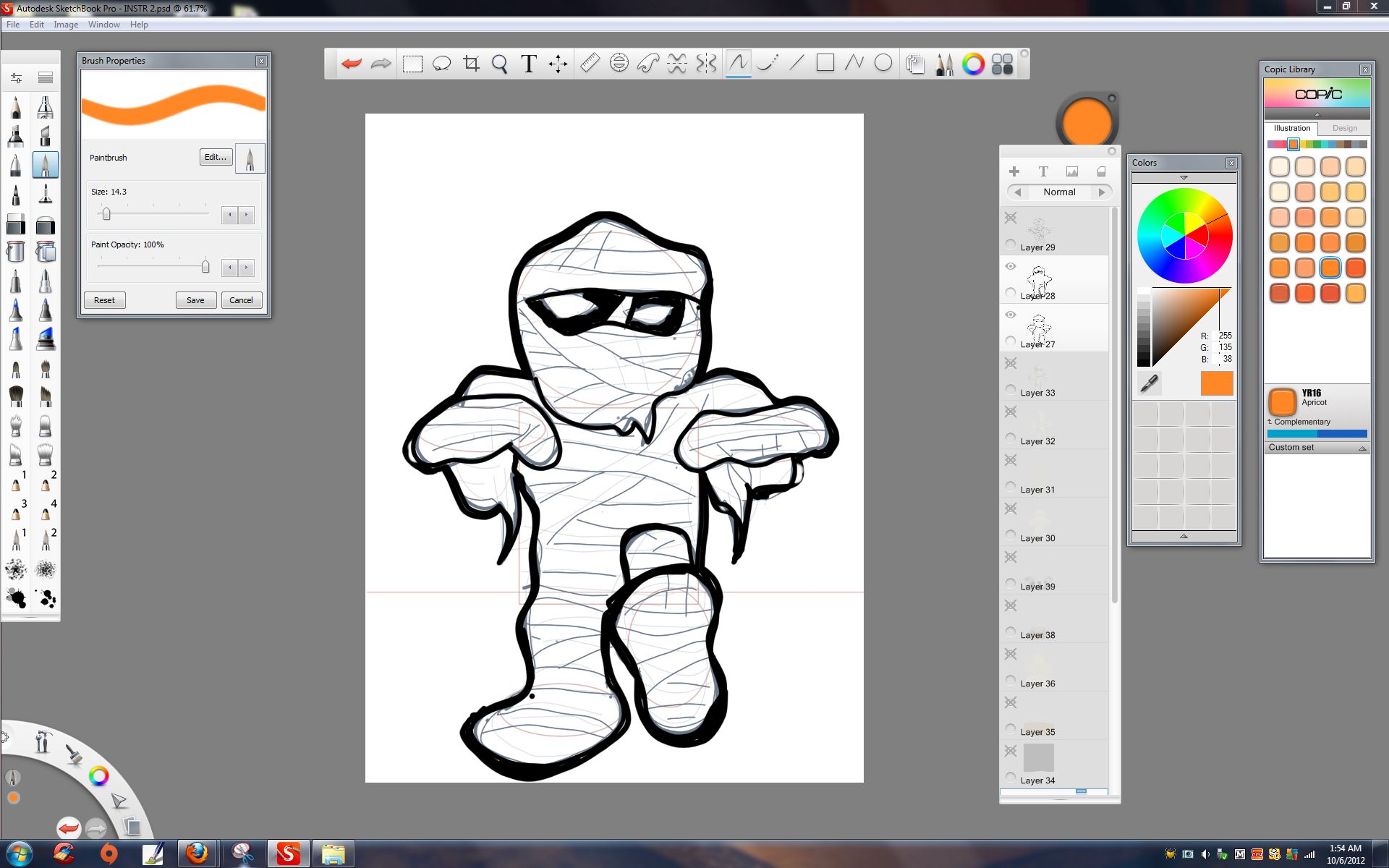
Task: Pick the eyedropper in Colors panel
Action: tap(1150, 383)
